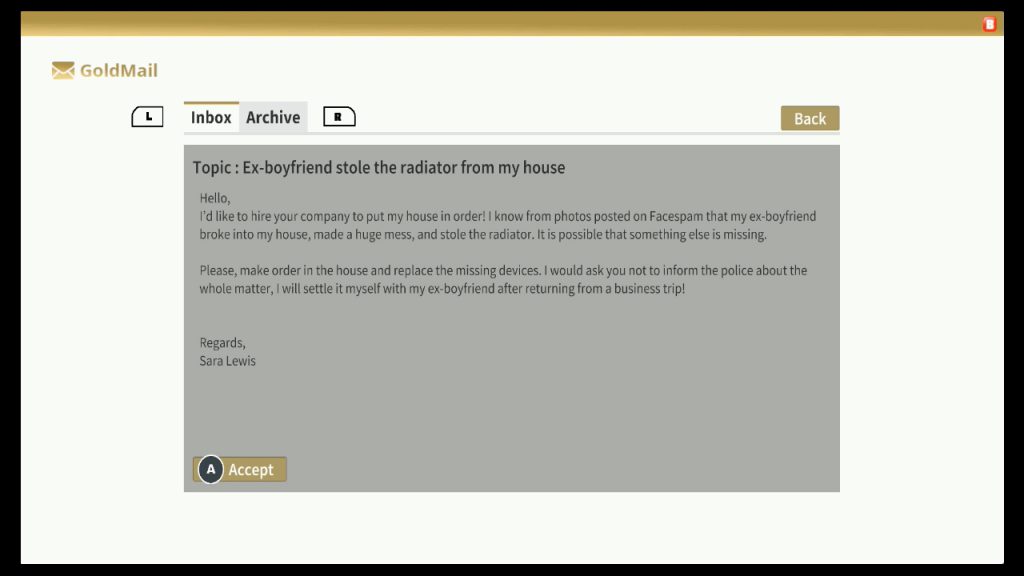Image resolution: width=1024 pixels, height=576 pixels.
Task: Switch to the Inbox tab
Action: (211, 118)
